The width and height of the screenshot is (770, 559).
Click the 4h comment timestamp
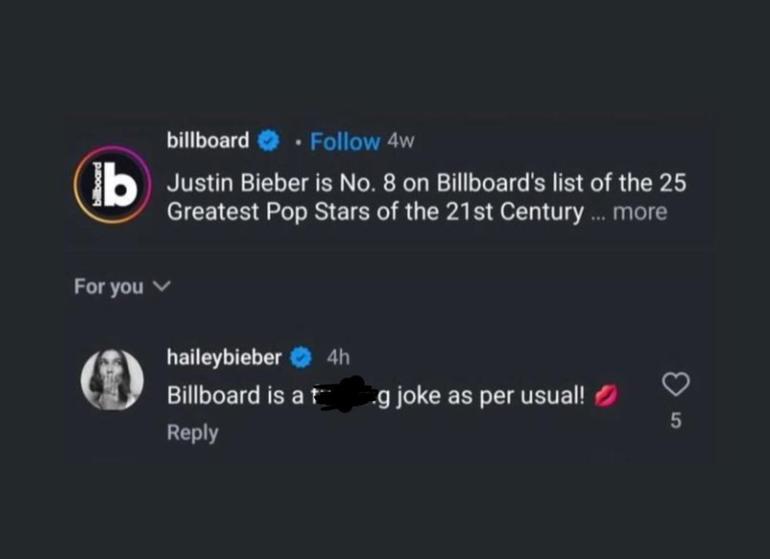338,357
